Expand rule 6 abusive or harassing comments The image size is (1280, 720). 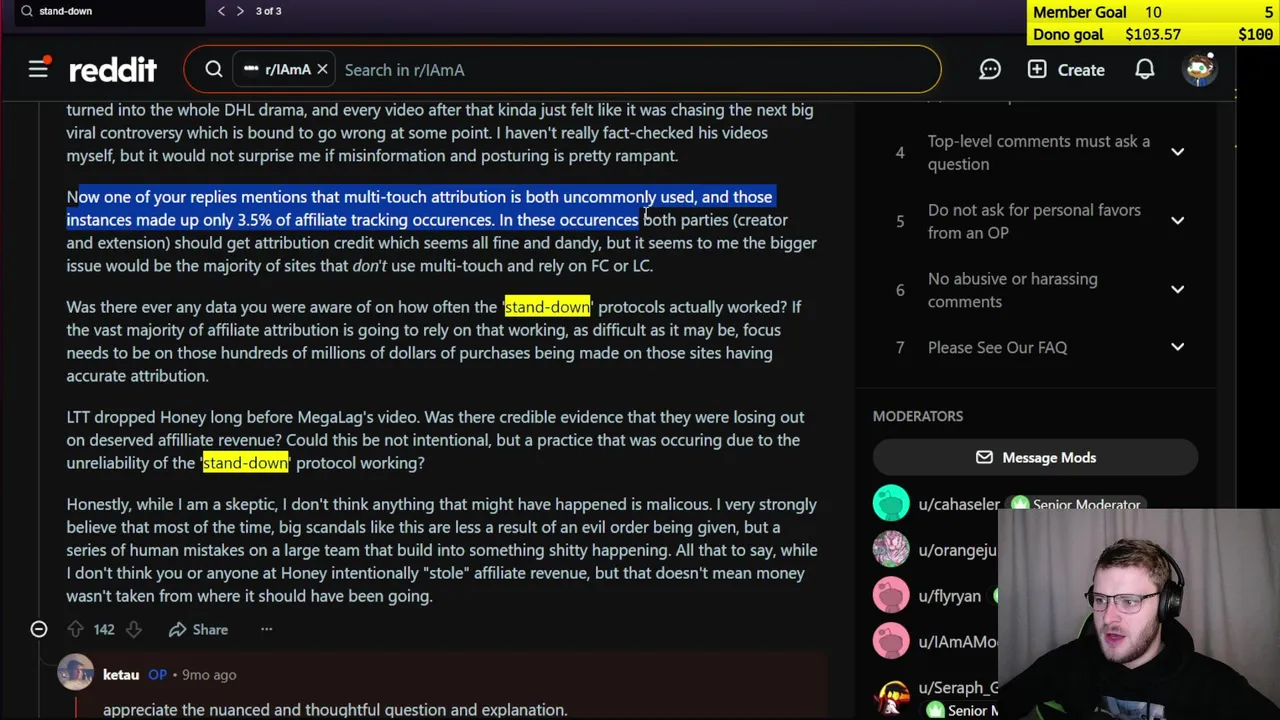tap(1177, 290)
